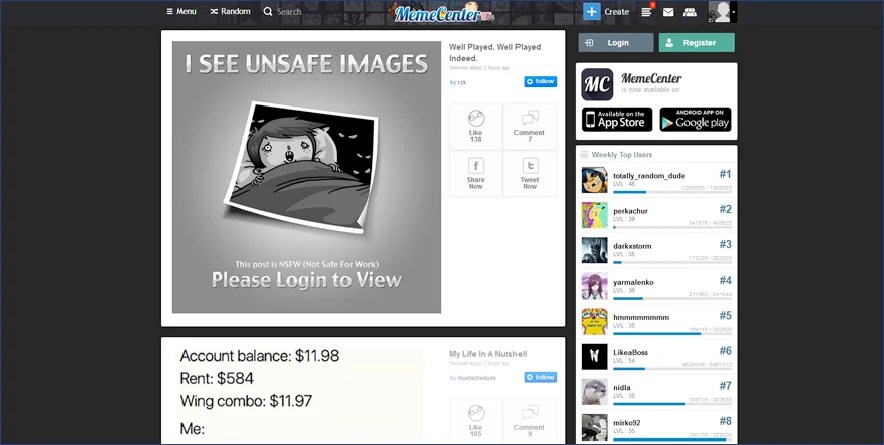Open yarmalenko's avatar
Screen dimensions: 884x445
595,286
